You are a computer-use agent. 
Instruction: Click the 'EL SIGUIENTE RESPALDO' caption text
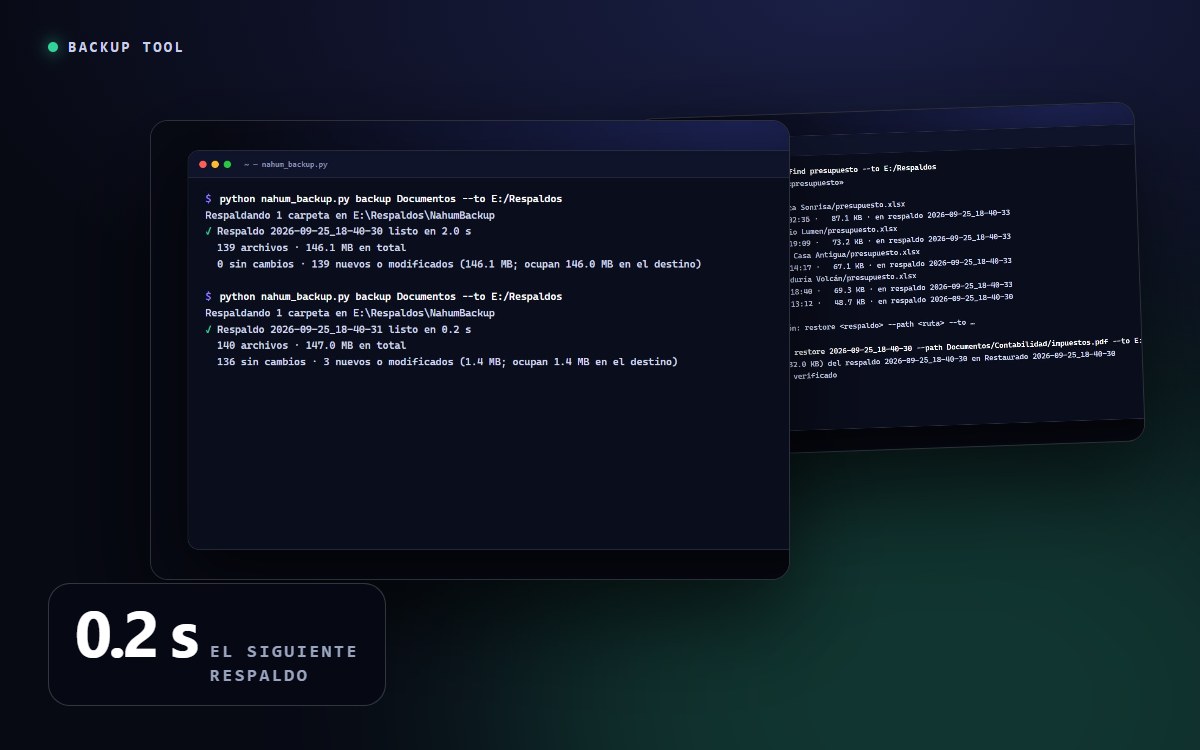pyautogui.click(x=283, y=664)
